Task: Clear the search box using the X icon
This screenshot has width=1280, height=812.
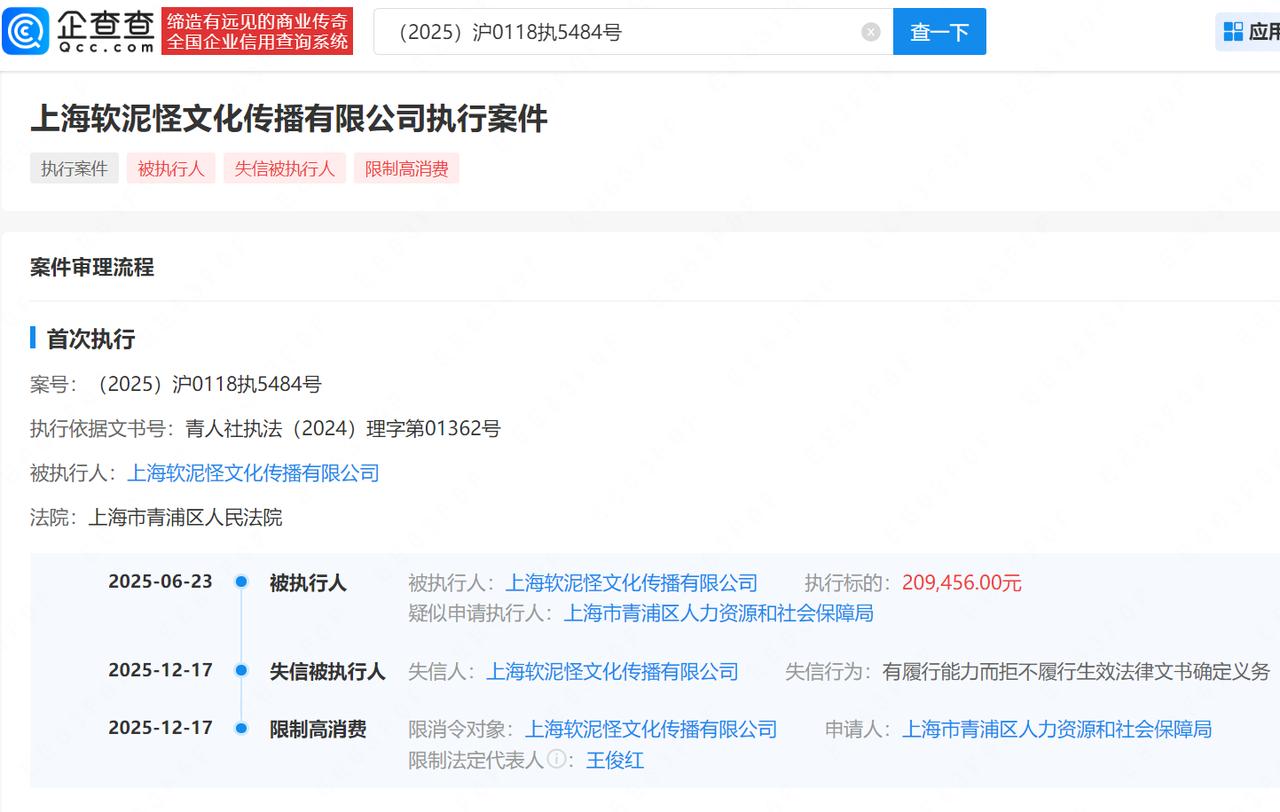Action: point(869,31)
